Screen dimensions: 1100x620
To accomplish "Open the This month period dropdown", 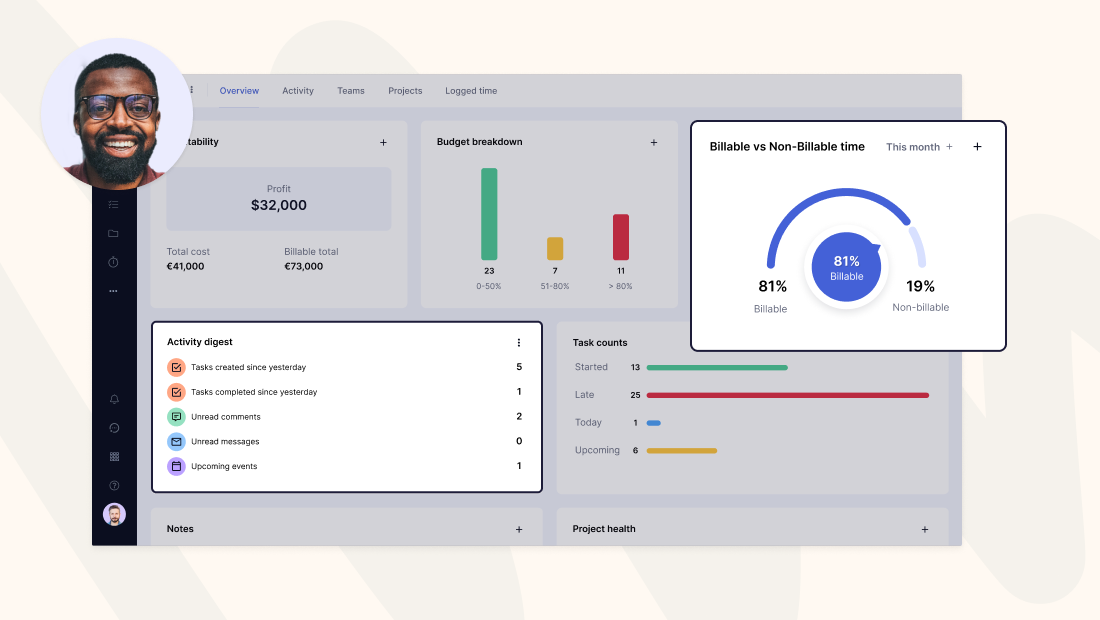I will point(912,146).
